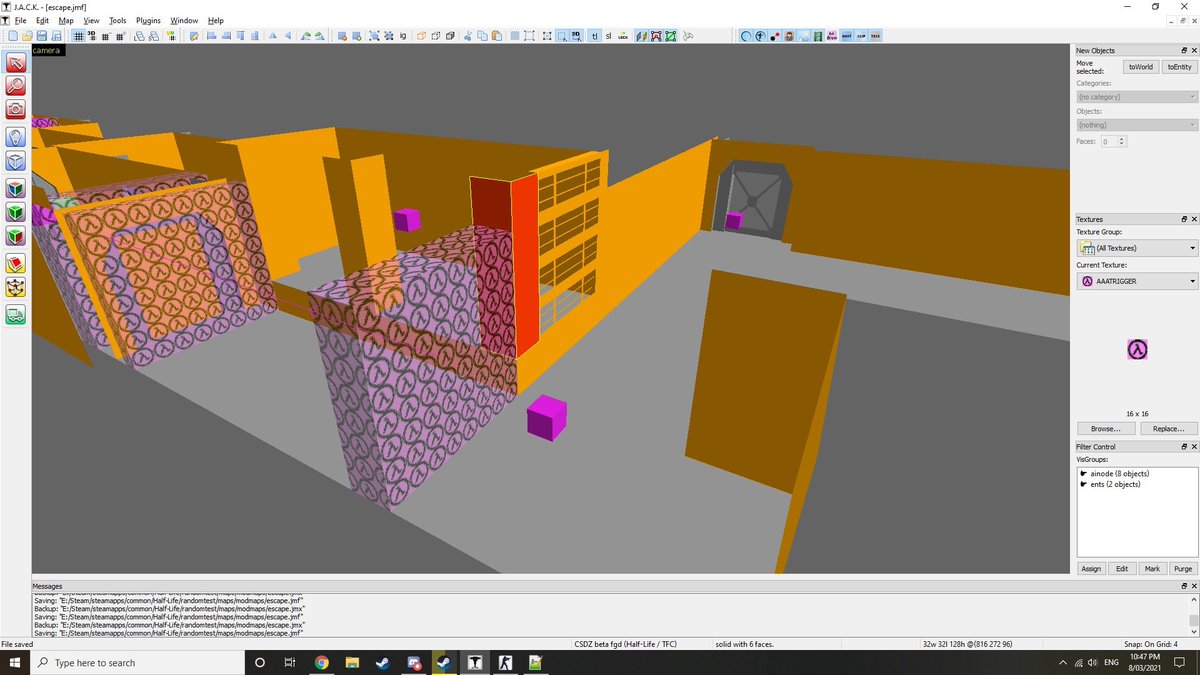Screen dimensions: 1200x675
Task: Copy selection using toolbar icon
Action: coord(483,36)
